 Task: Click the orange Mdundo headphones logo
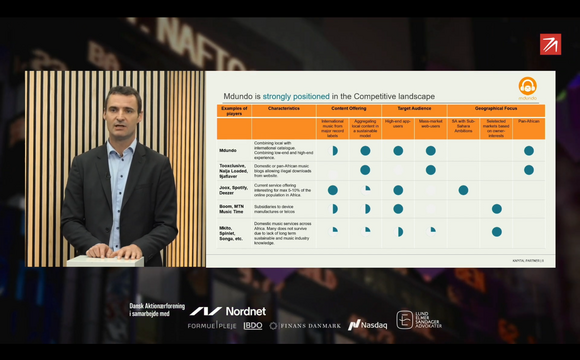click(527, 88)
